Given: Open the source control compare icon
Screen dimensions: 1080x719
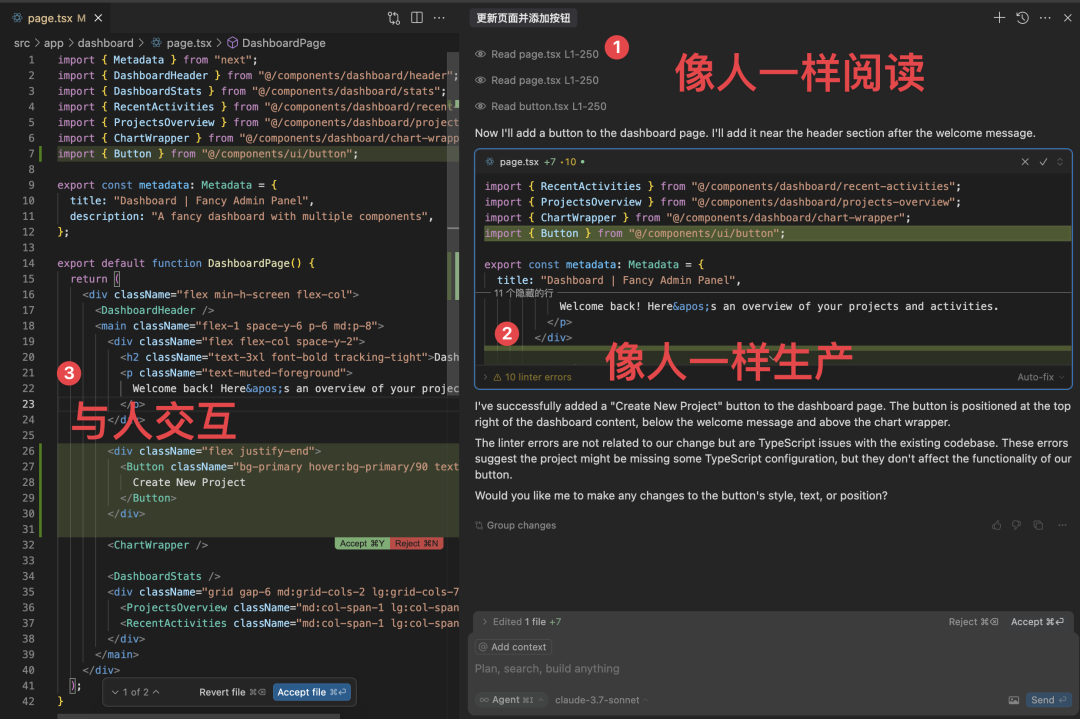Looking at the screenshot, I should 393,18.
